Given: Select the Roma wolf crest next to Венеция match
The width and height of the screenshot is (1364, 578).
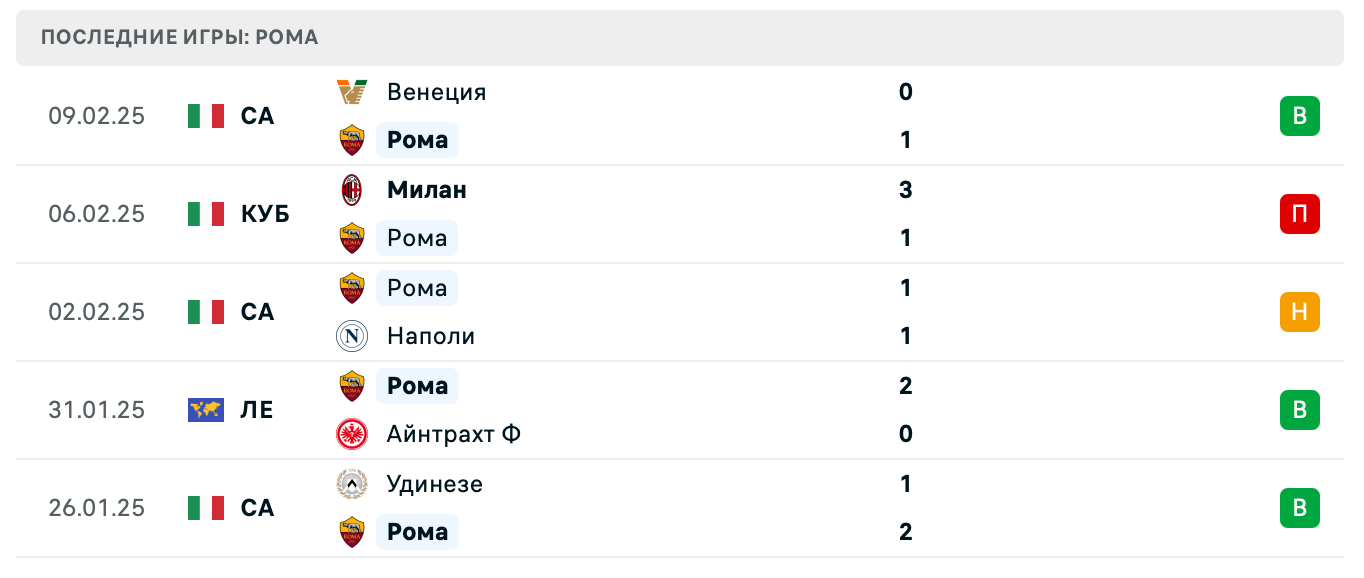Looking at the screenshot, I should 352,140.
